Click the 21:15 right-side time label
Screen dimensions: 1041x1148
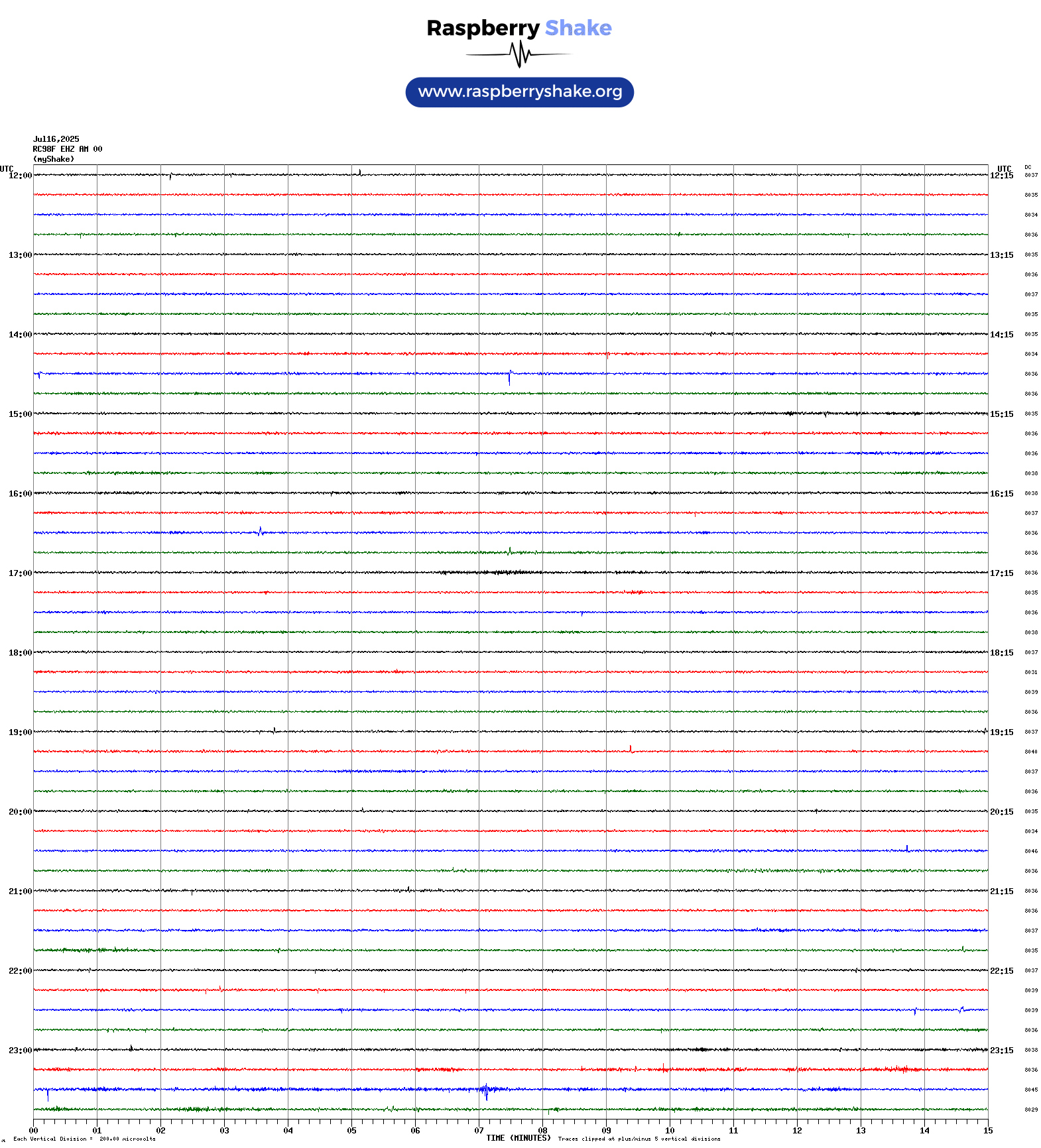[1002, 891]
